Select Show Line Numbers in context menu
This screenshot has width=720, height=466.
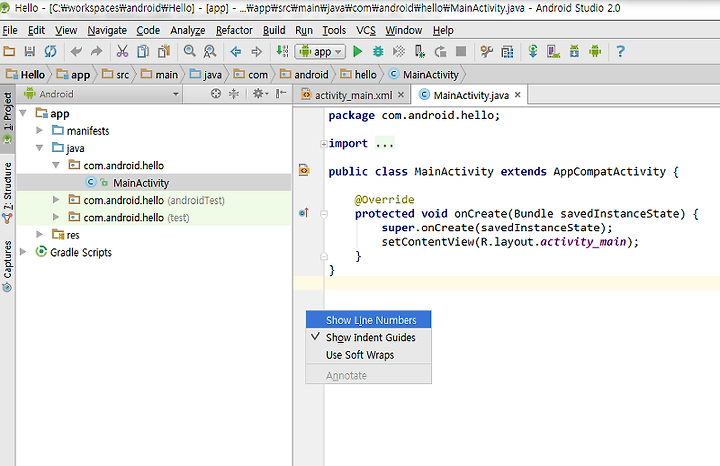point(368,320)
